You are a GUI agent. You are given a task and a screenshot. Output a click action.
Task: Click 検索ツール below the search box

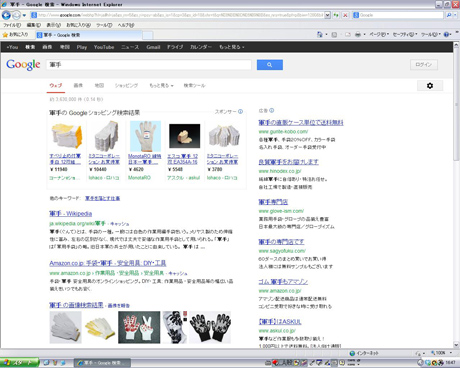[194, 86]
